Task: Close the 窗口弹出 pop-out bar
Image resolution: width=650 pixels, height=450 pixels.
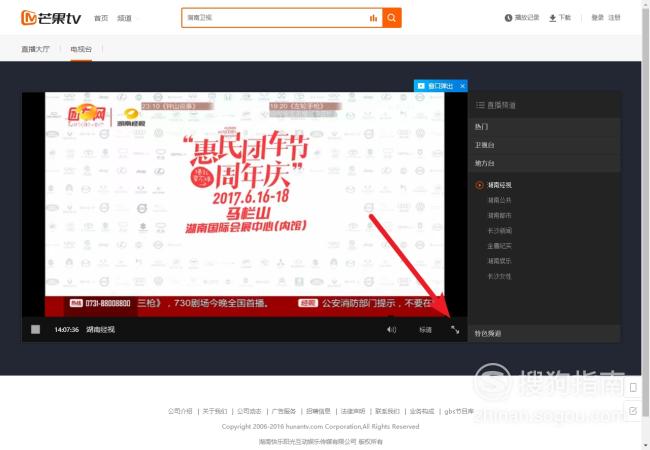Action: 462,86
